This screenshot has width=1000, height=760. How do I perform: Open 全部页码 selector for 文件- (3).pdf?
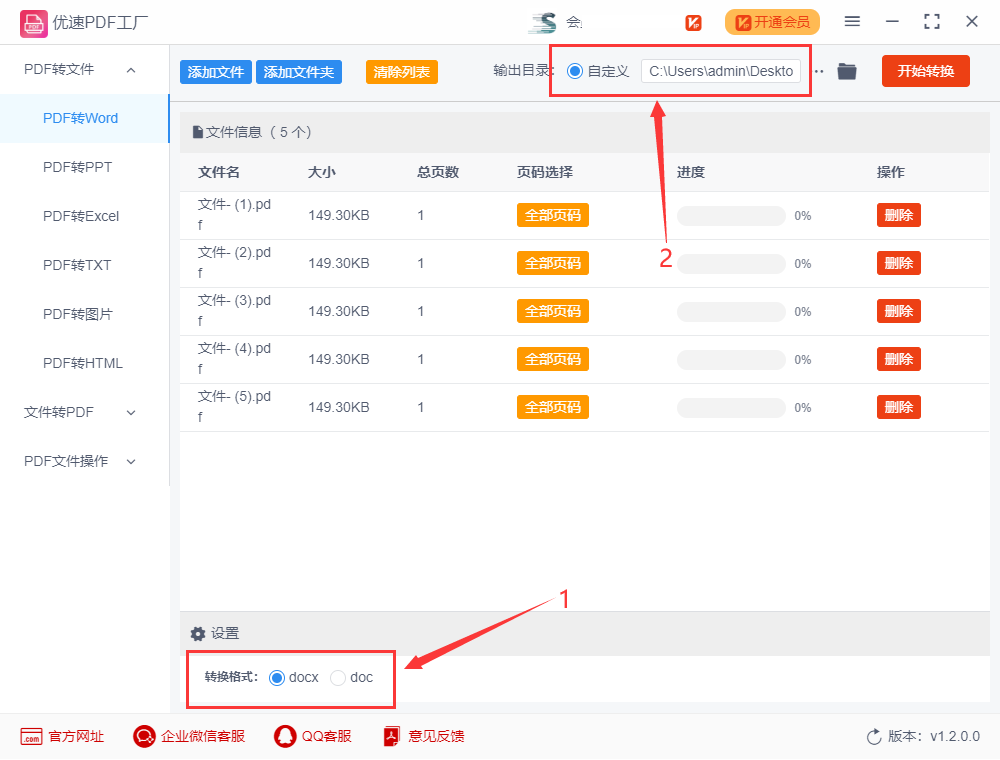[x=553, y=311]
